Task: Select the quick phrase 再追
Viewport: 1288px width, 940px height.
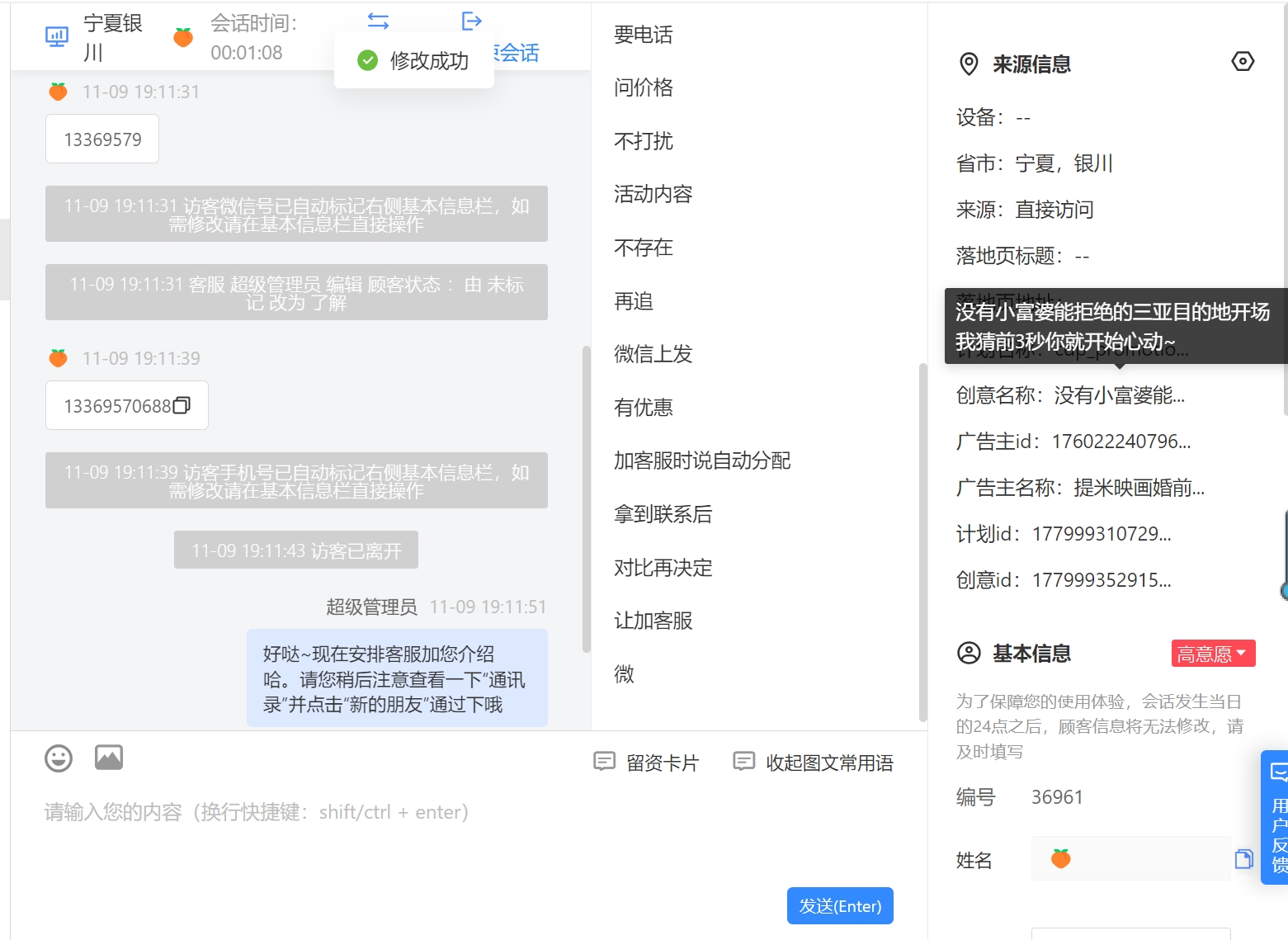Action: pyautogui.click(x=634, y=301)
